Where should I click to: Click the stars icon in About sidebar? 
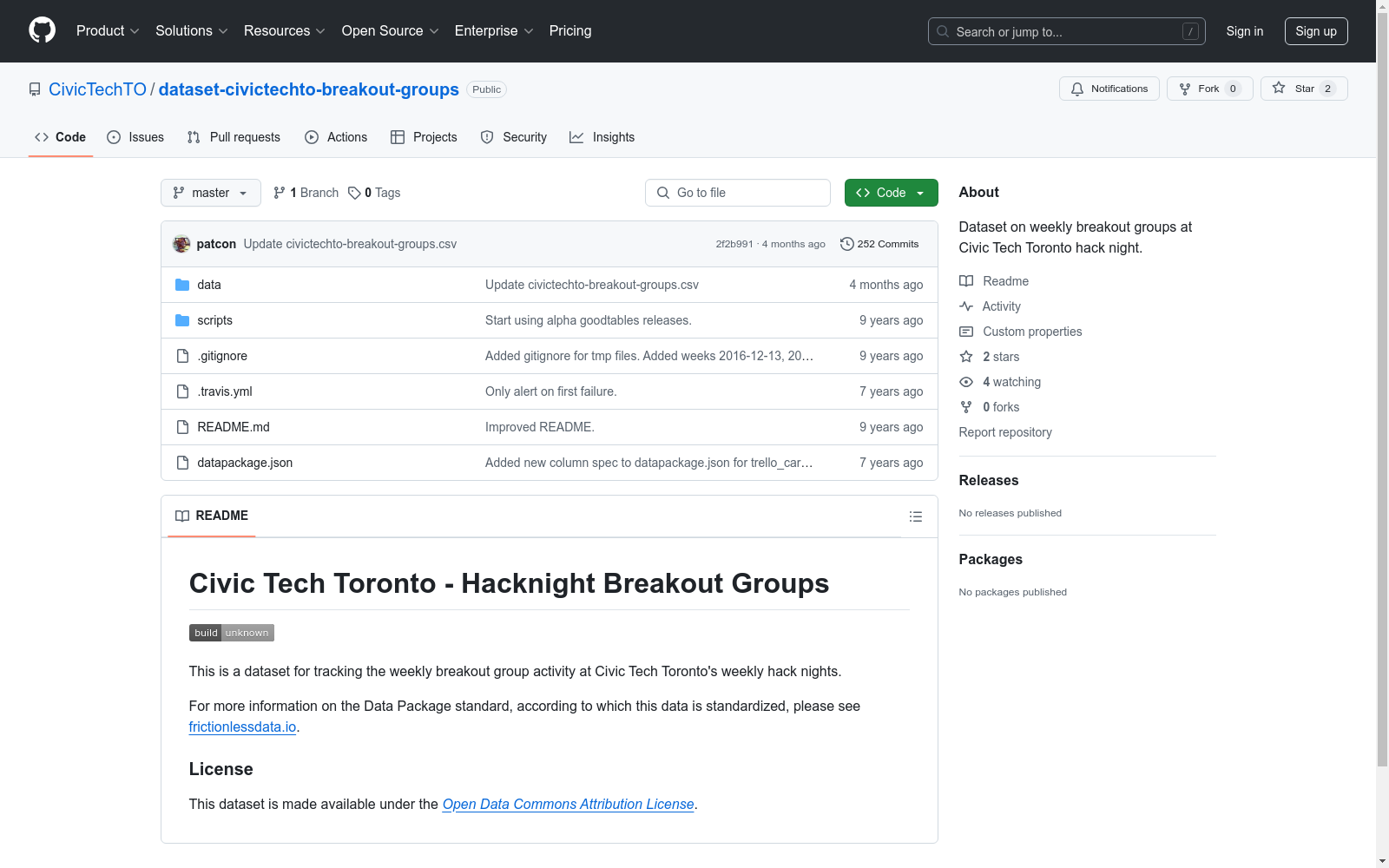click(x=966, y=357)
